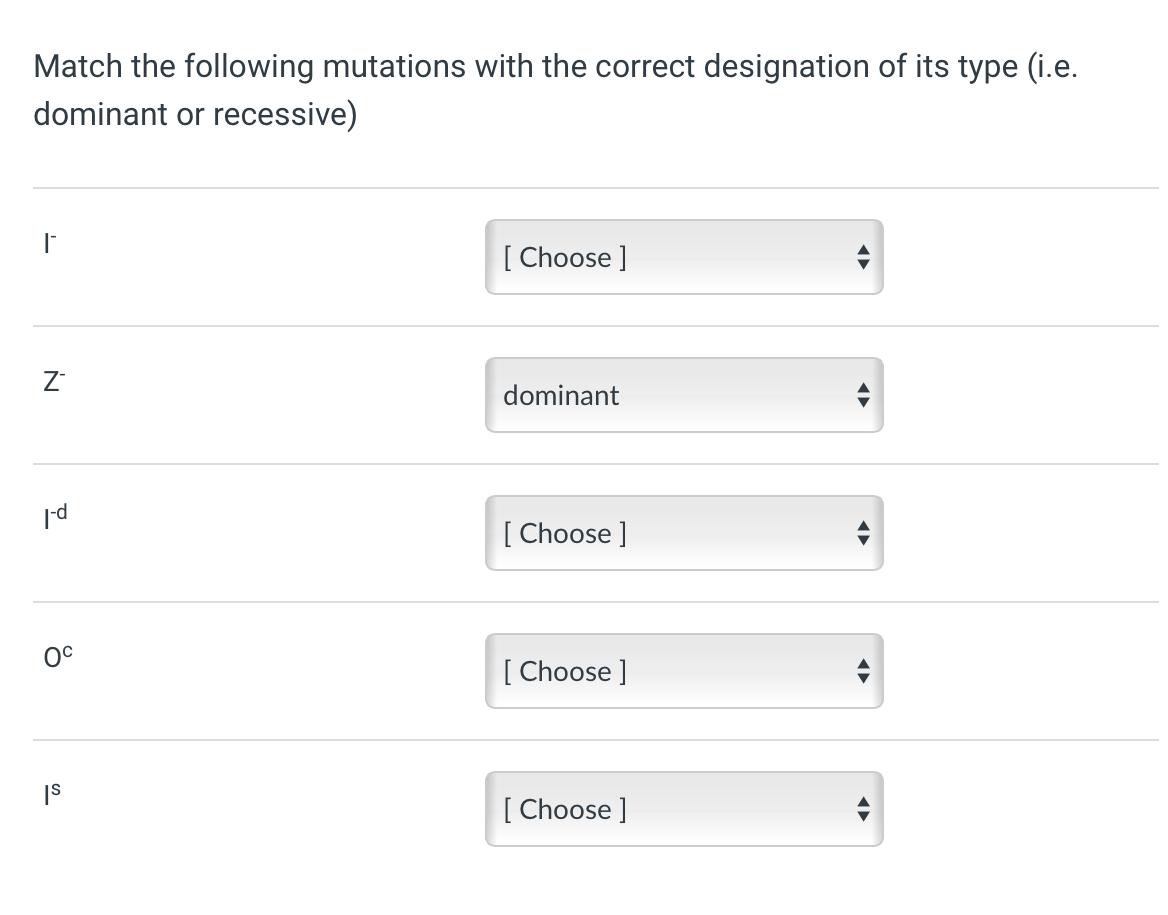Click the '[ Choose ]' text in the Iˢ row

click(565, 809)
